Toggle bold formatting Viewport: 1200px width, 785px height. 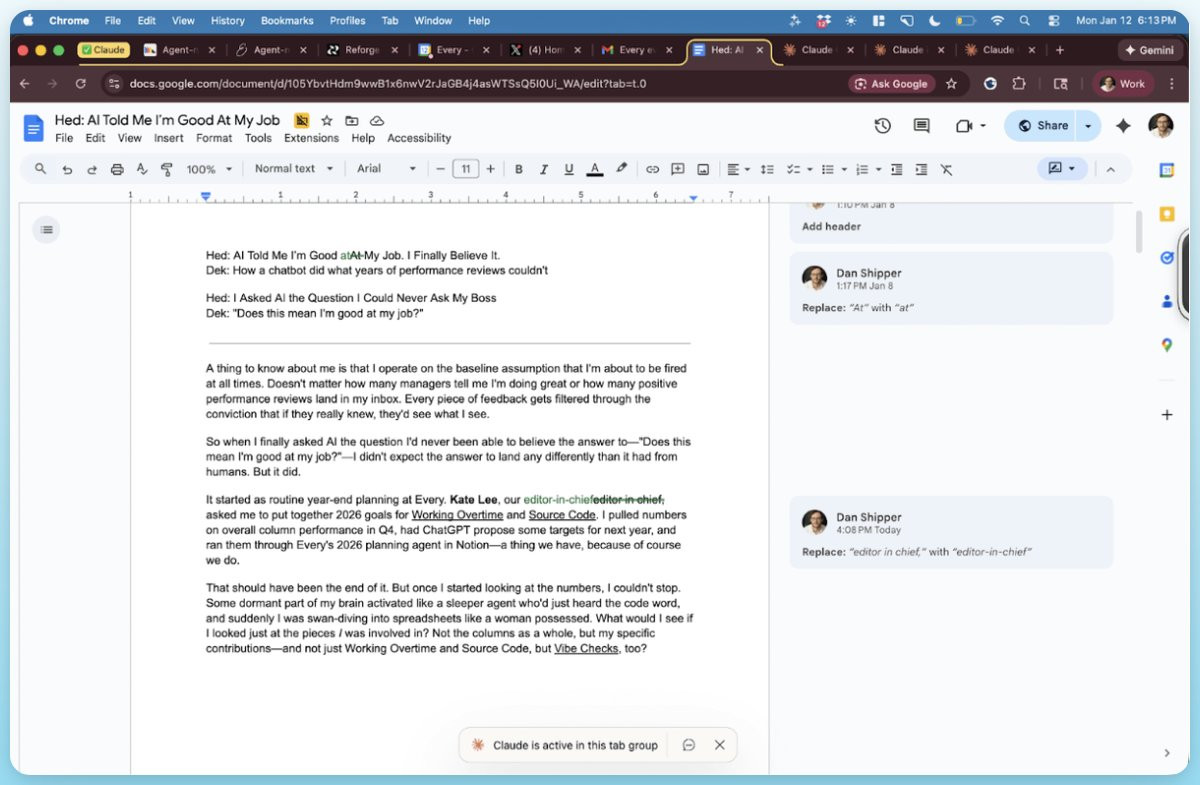[519, 169]
